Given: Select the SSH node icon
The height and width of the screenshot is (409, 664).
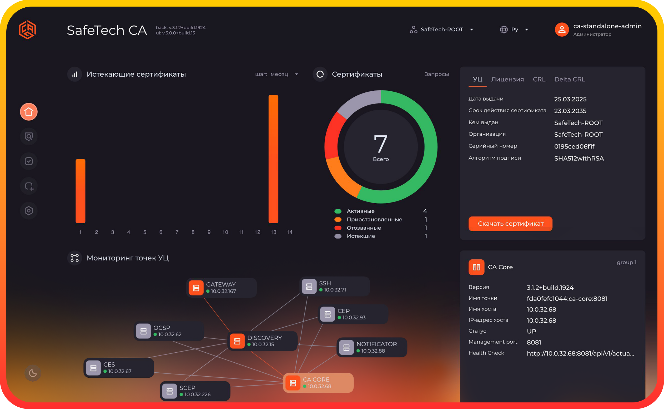Looking at the screenshot, I should (309, 286).
